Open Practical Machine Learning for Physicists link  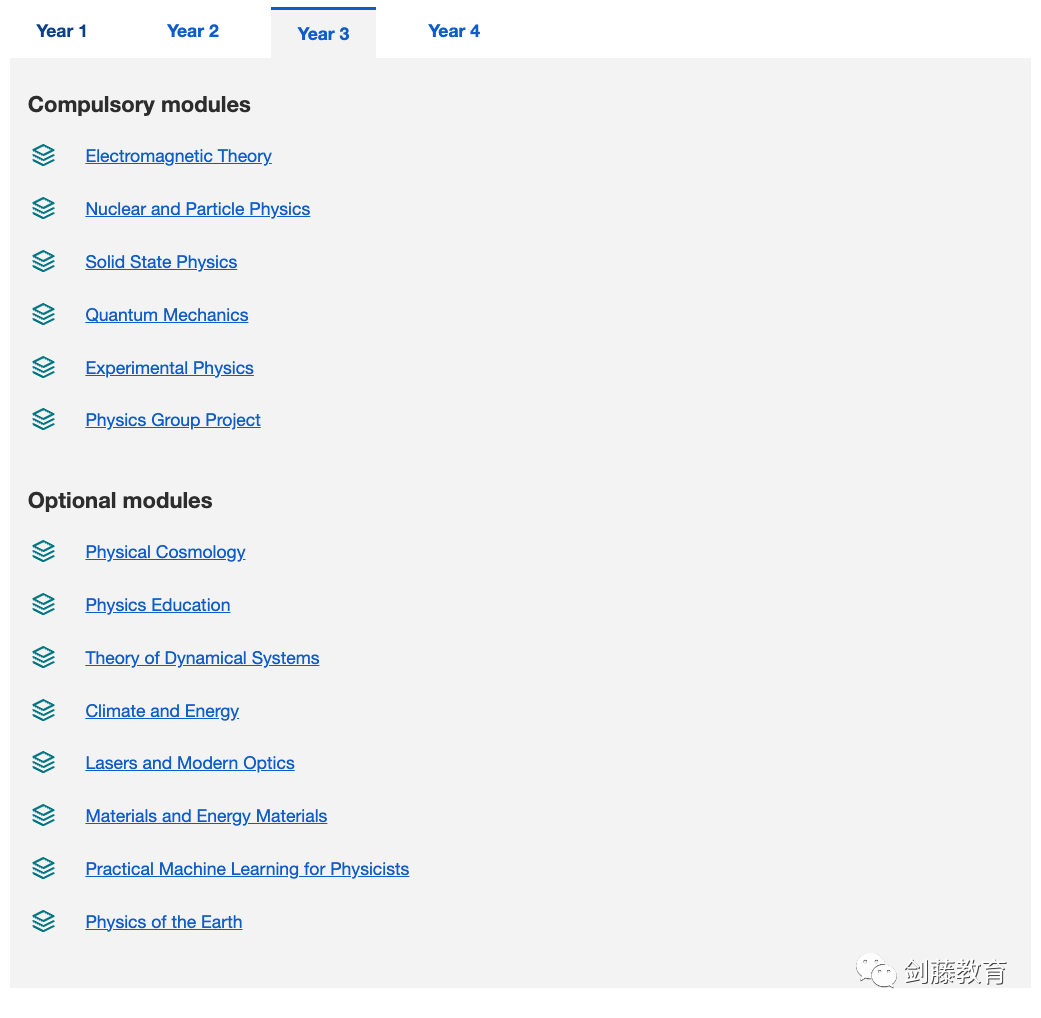click(247, 869)
